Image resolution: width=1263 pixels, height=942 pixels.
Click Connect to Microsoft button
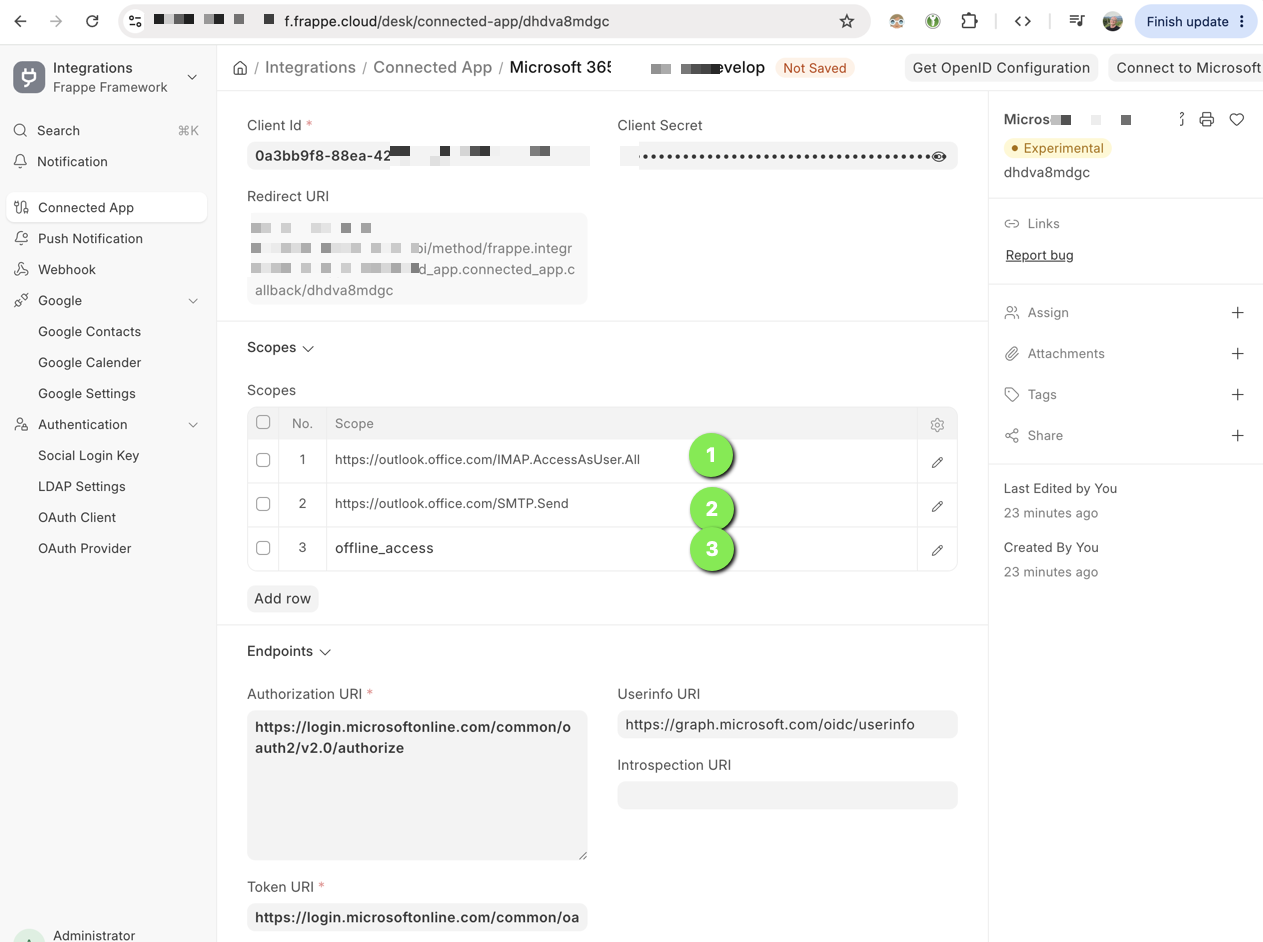[1186, 68]
